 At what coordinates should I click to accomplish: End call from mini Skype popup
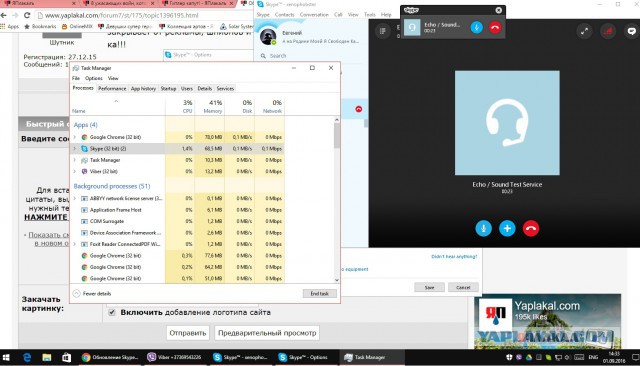coord(495,27)
